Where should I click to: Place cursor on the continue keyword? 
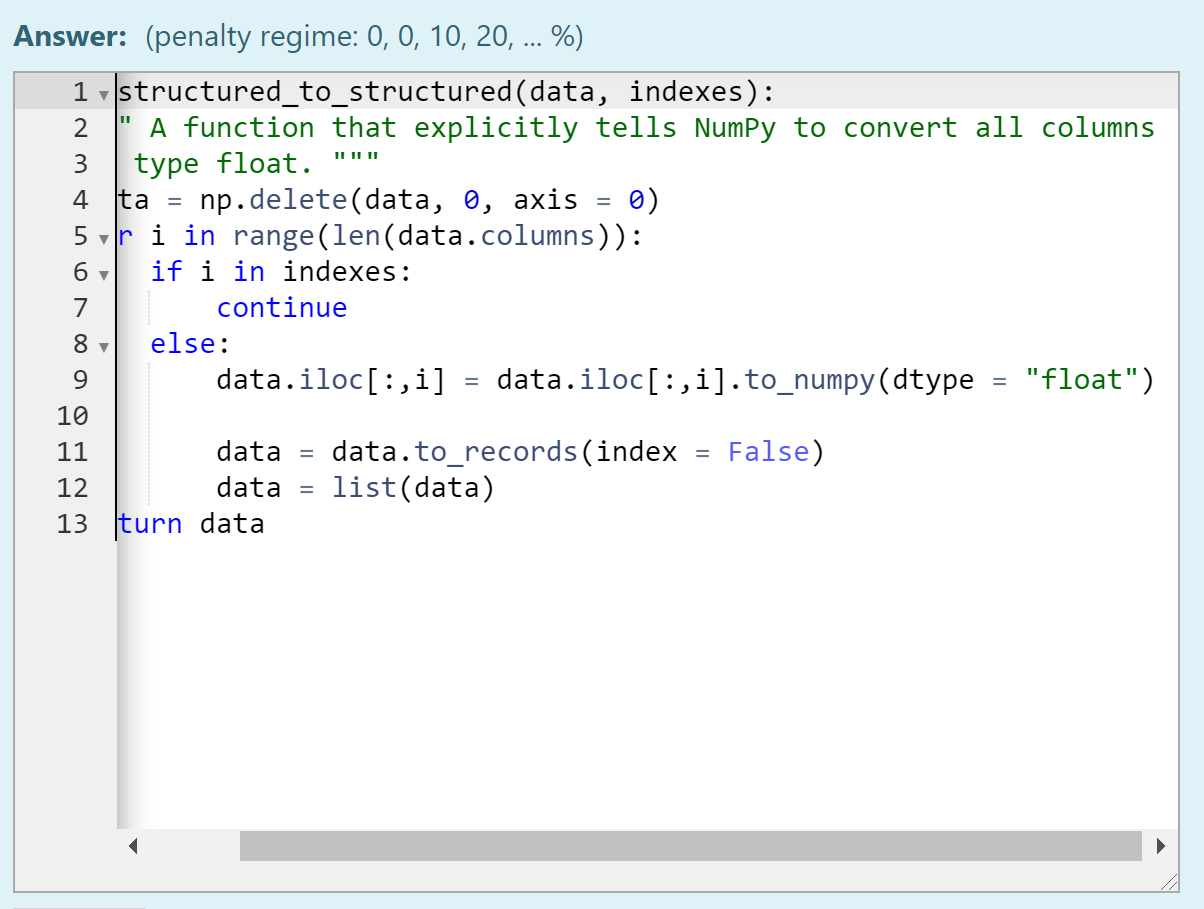coord(281,308)
